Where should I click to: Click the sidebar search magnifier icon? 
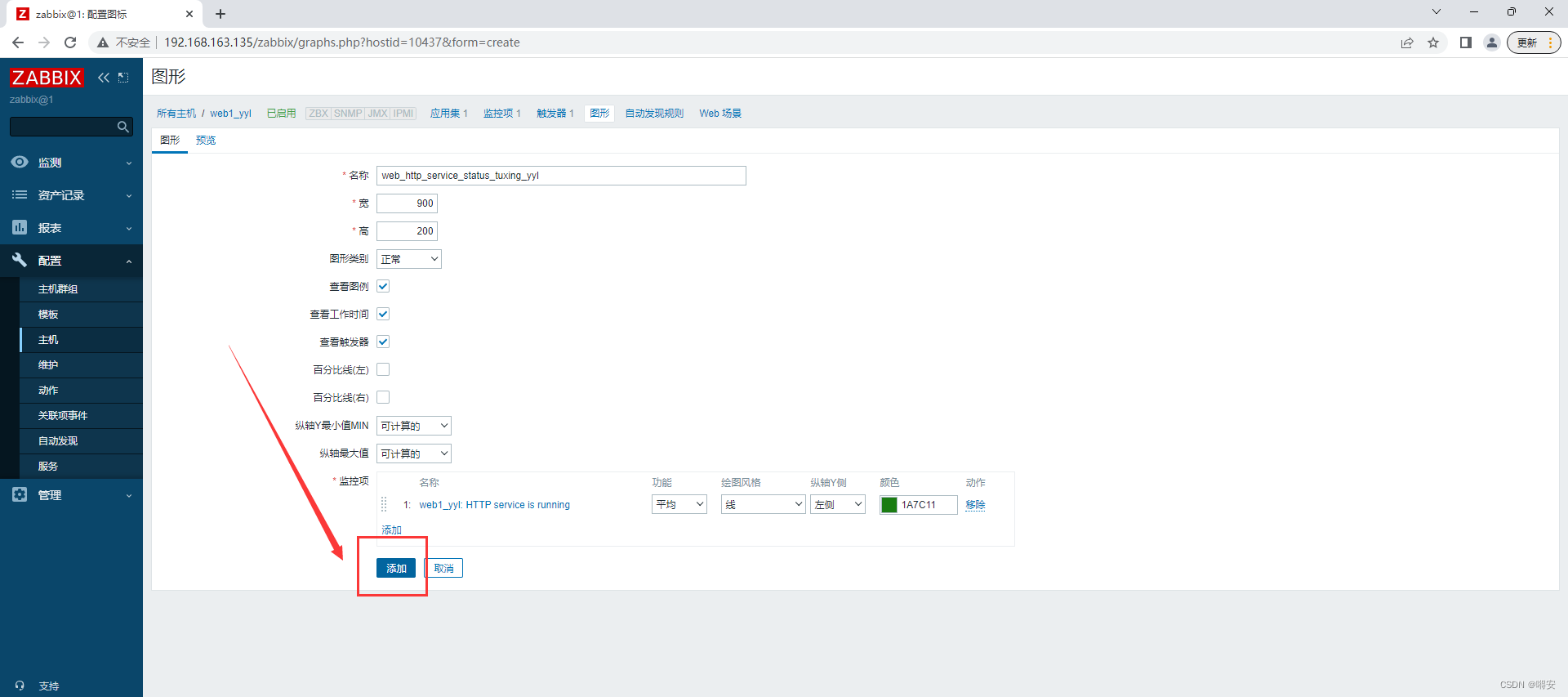pyautogui.click(x=123, y=127)
